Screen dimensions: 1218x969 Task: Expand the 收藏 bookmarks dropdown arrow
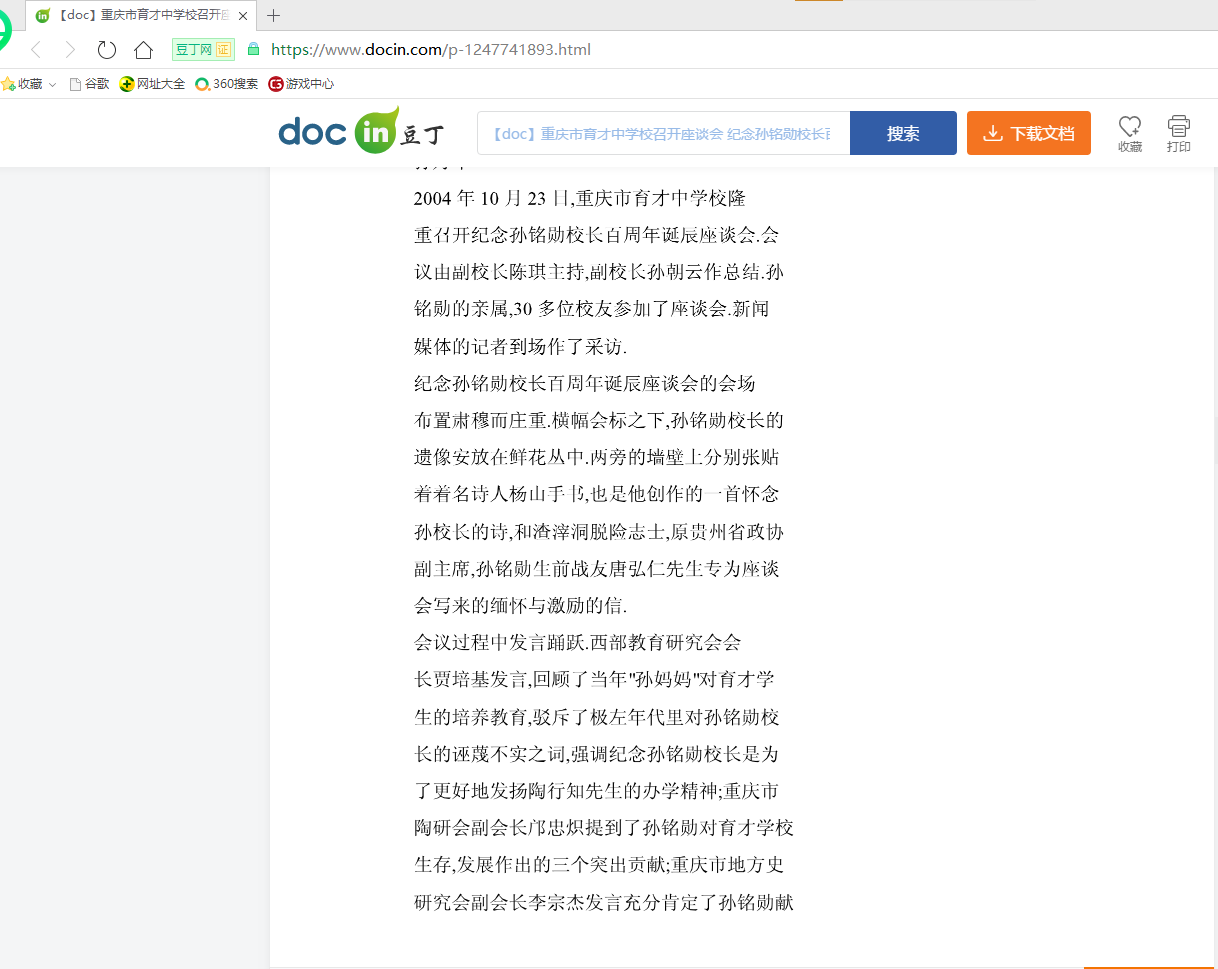pyautogui.click(x=53, y=85)
